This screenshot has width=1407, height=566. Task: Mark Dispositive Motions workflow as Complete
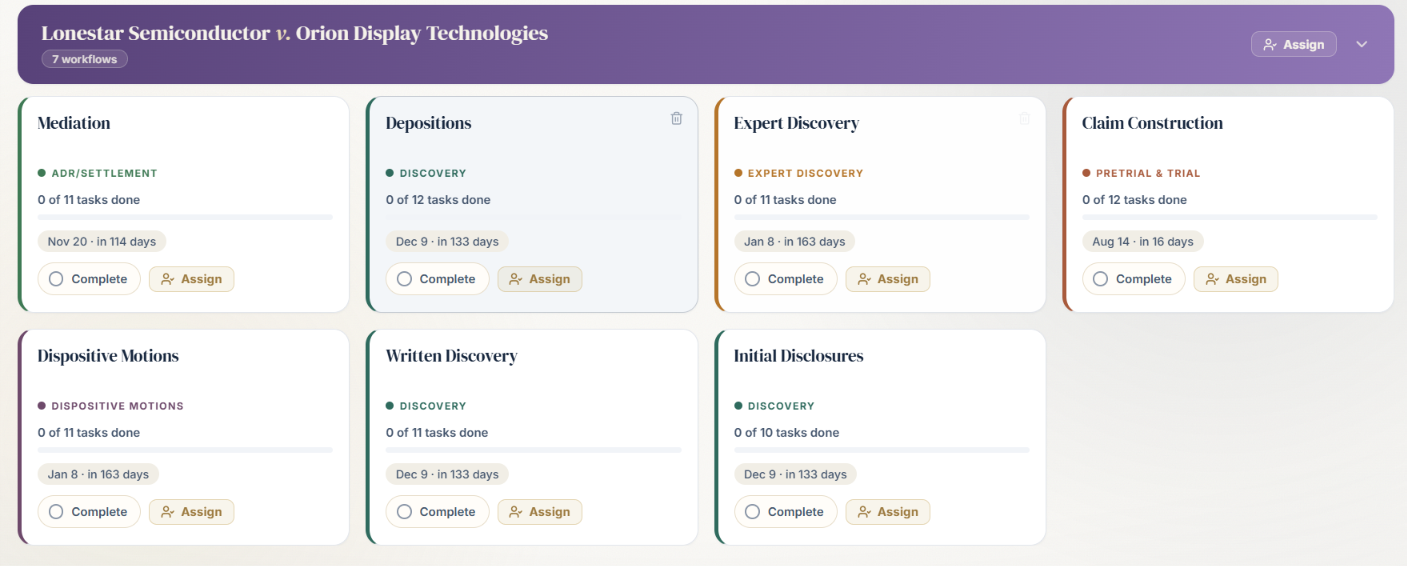pyautogui.click(x=88, y=512)
